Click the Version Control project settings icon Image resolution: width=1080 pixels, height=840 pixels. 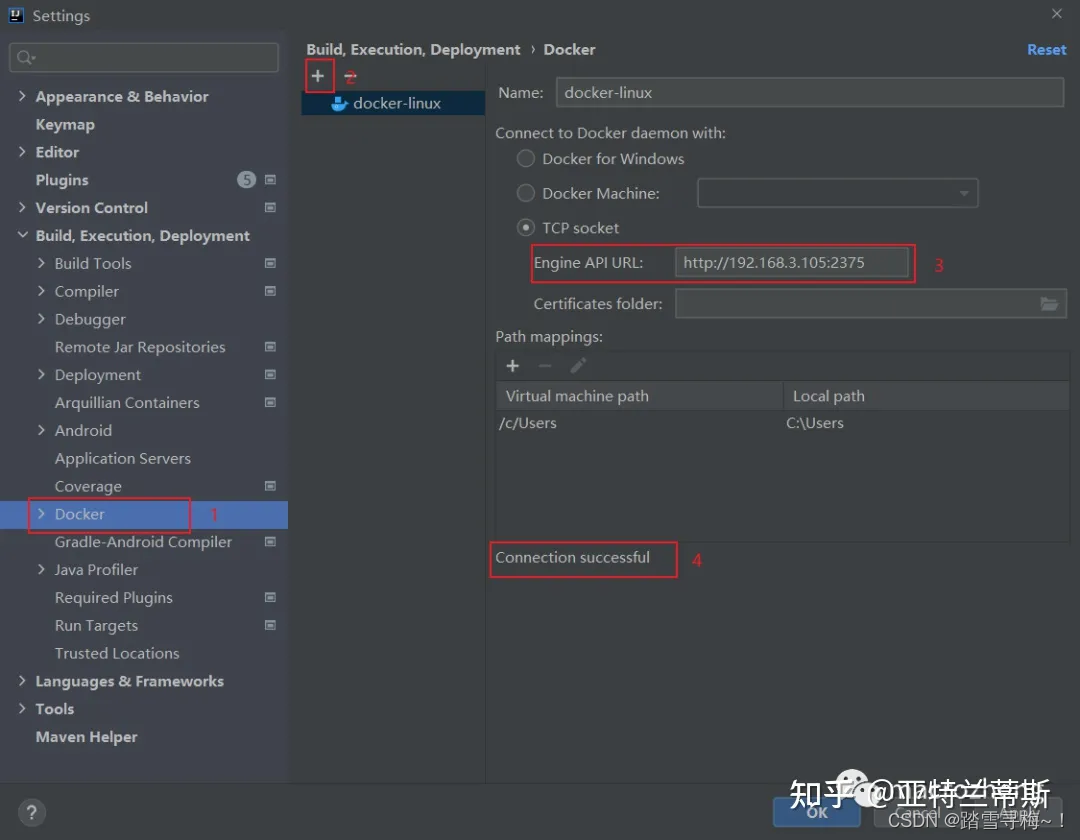tap(270, 207)
